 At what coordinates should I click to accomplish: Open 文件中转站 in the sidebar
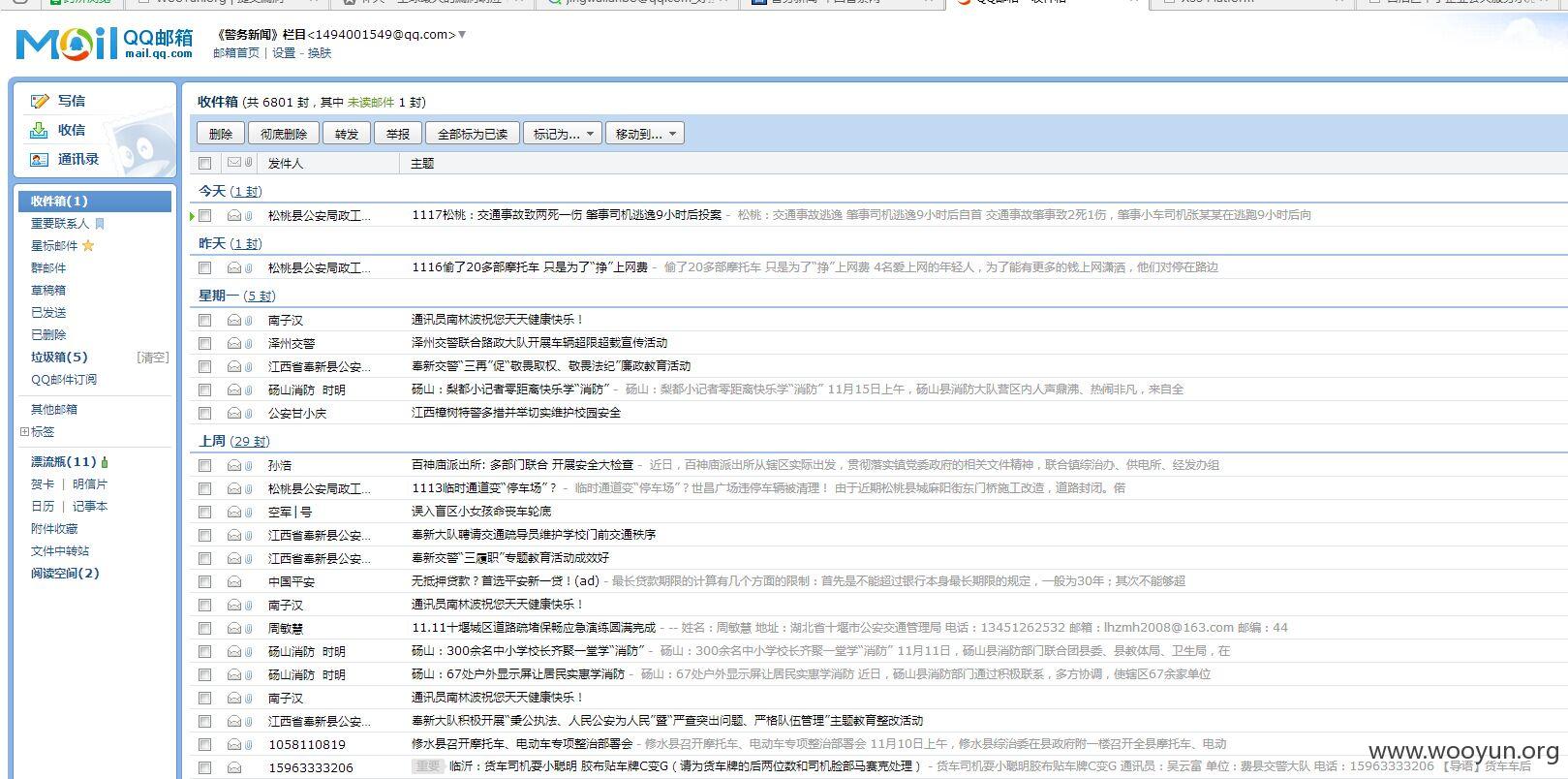pyautogui.click(x=60, y=551)
